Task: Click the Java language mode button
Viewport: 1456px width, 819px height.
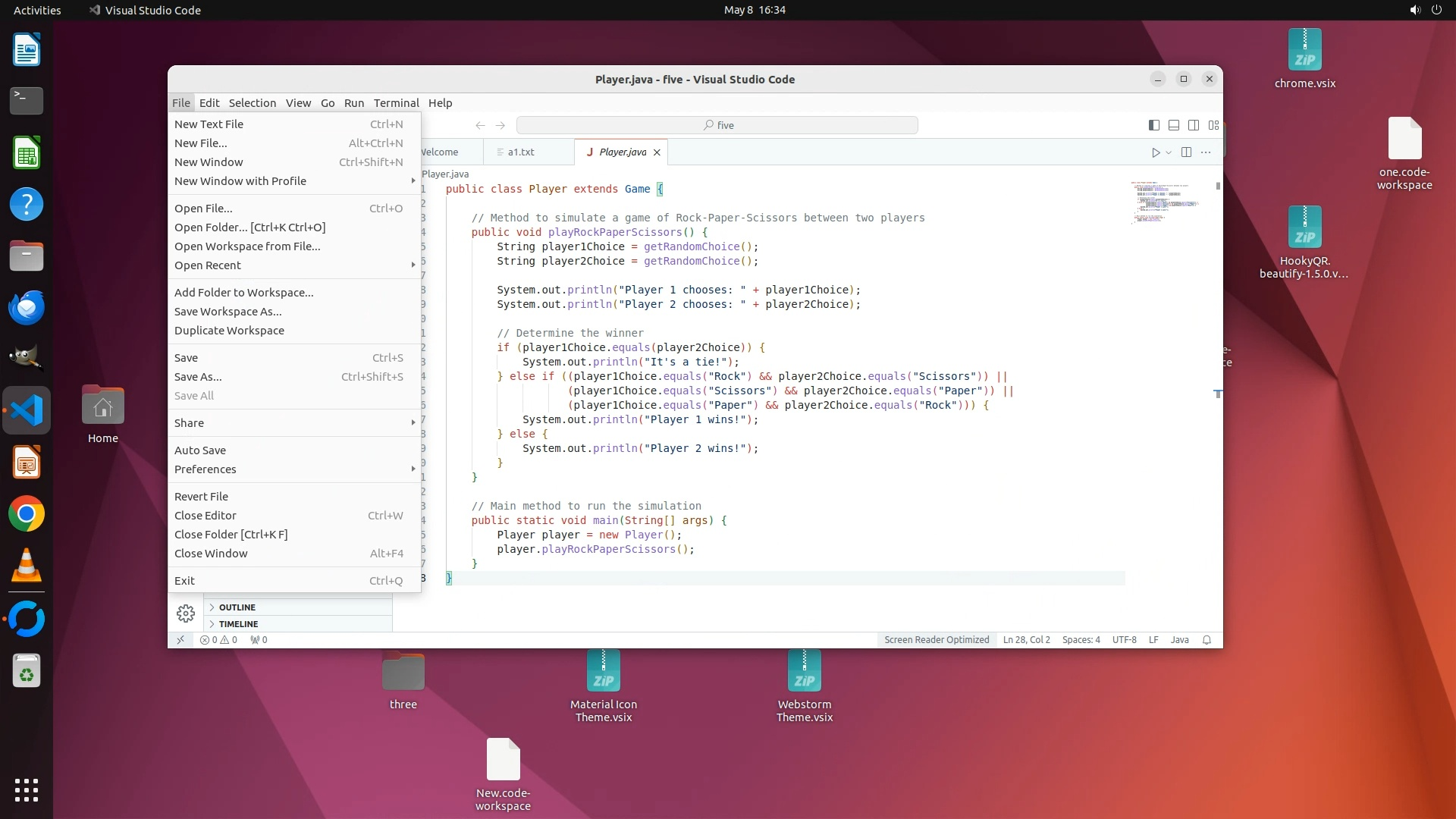Action: click(x=1179, y=640)
